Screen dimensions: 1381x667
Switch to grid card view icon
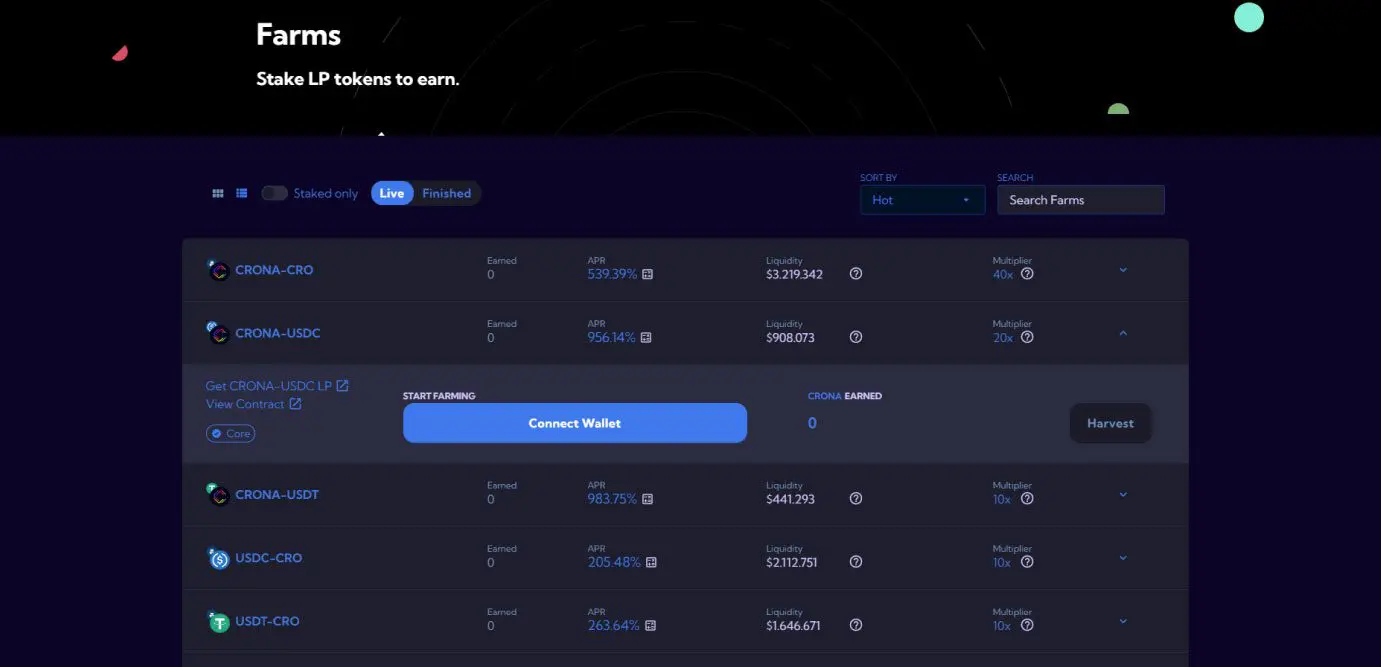pyautogui.click(x=217, y=194)
